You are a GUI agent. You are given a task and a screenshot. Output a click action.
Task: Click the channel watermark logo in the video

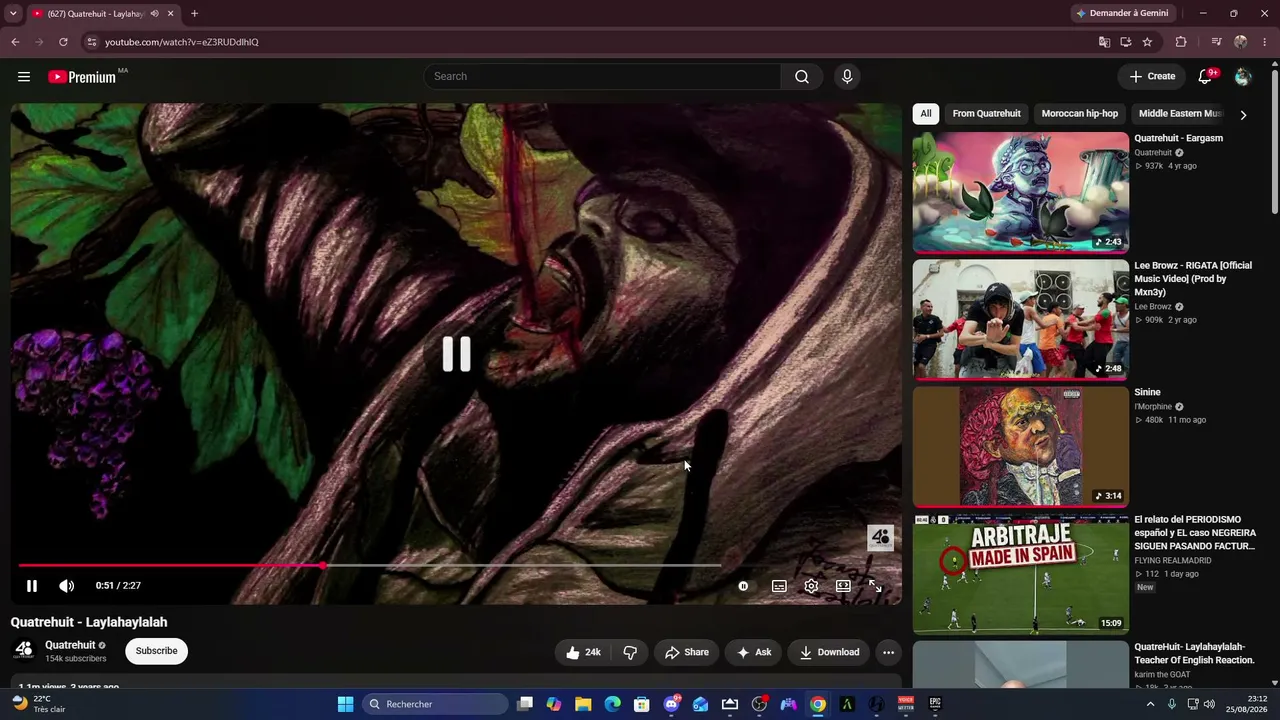tap(880, 538)
